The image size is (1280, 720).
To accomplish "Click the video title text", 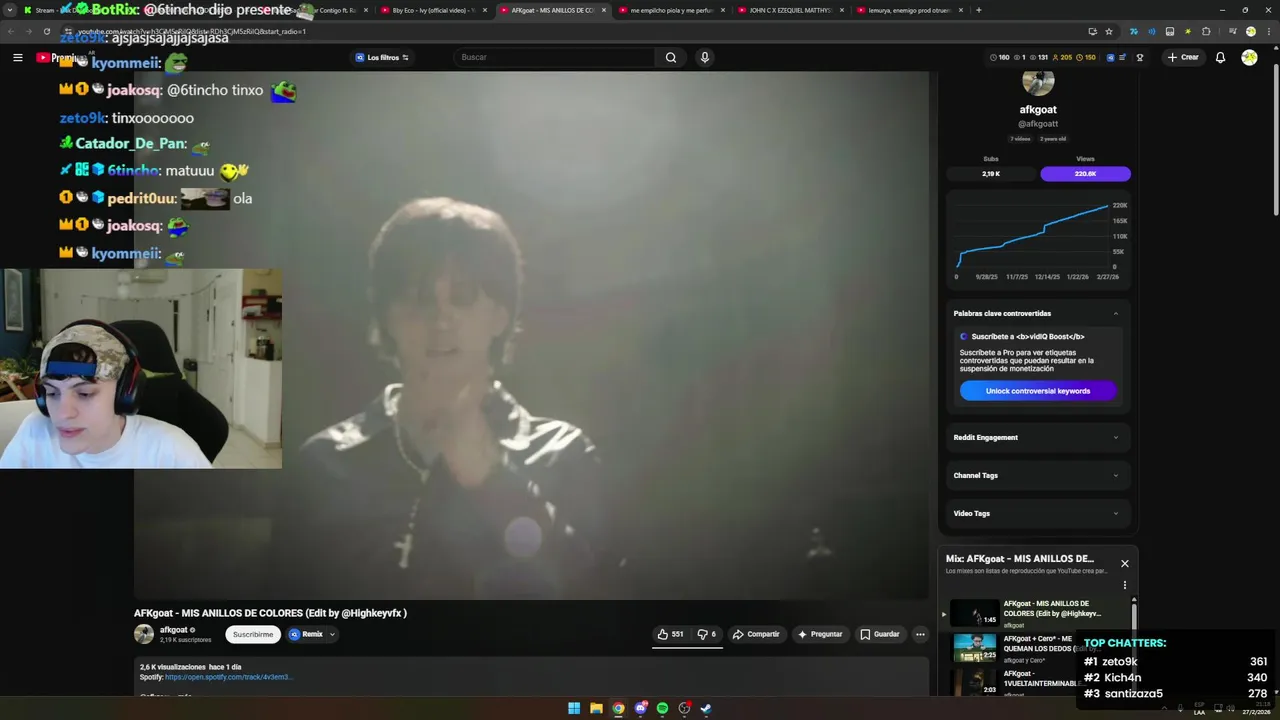I will [x=270, y=613].
